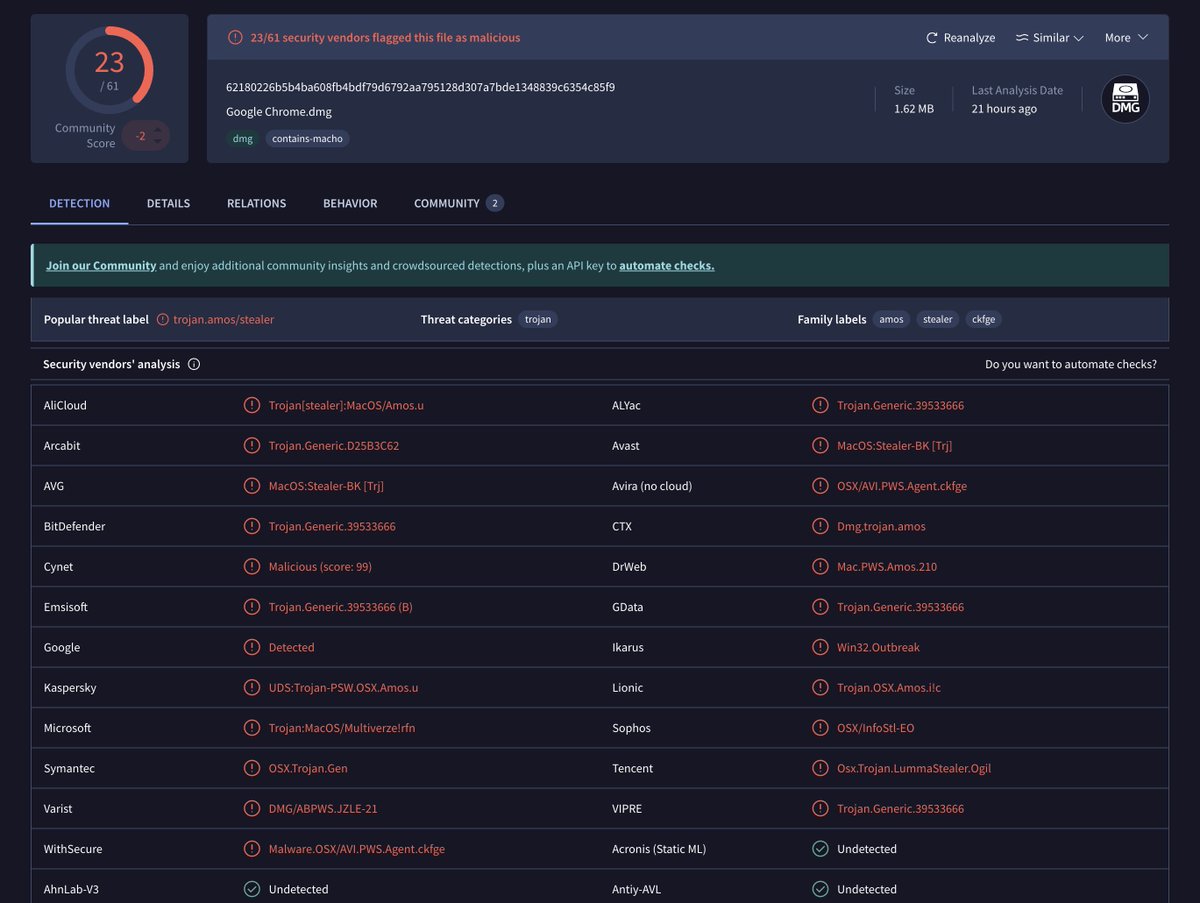Image resolution: width=1200 pixels, height=903 pixels.
Task: Click the detection score circle showing 23
Action: [109, 70]
